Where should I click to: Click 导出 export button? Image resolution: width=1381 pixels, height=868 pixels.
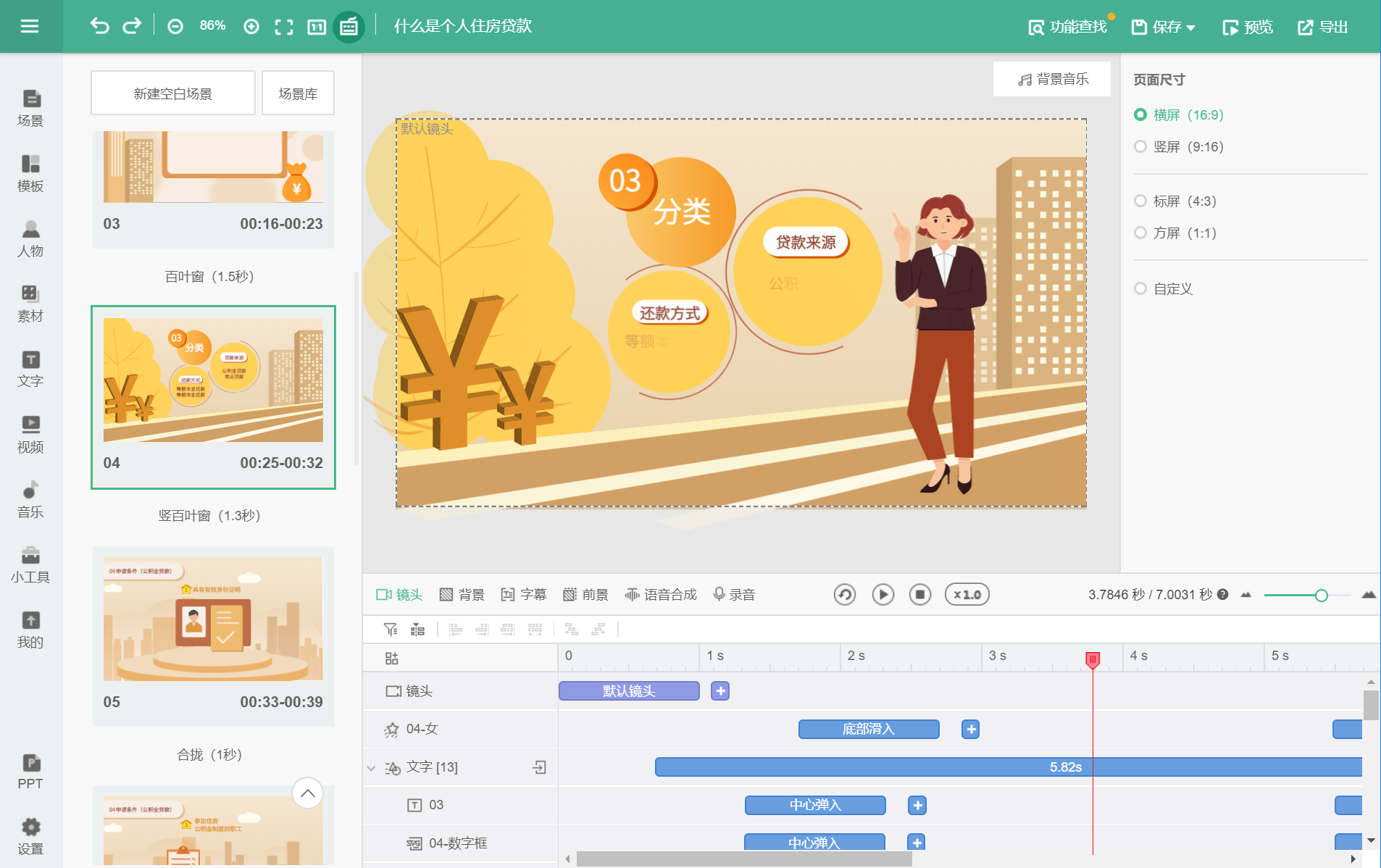(1323, 27)
